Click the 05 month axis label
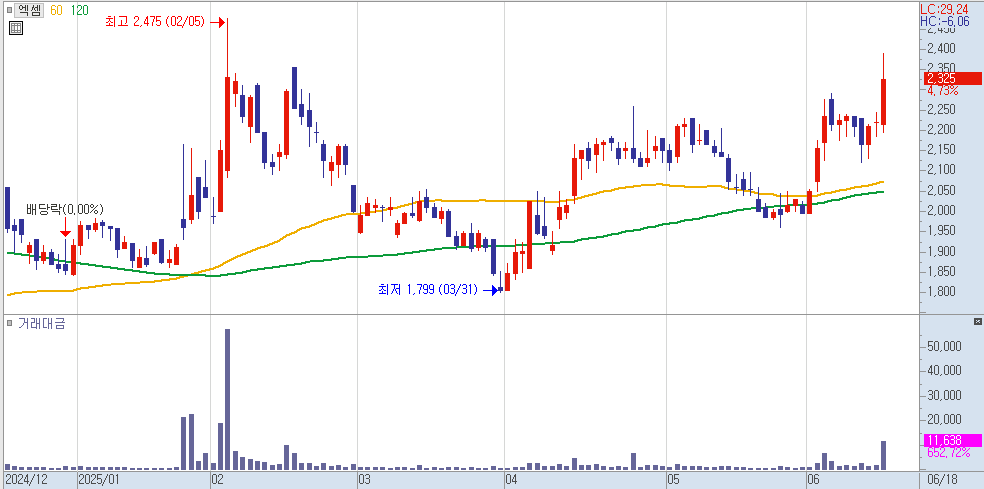 [673, 480]
